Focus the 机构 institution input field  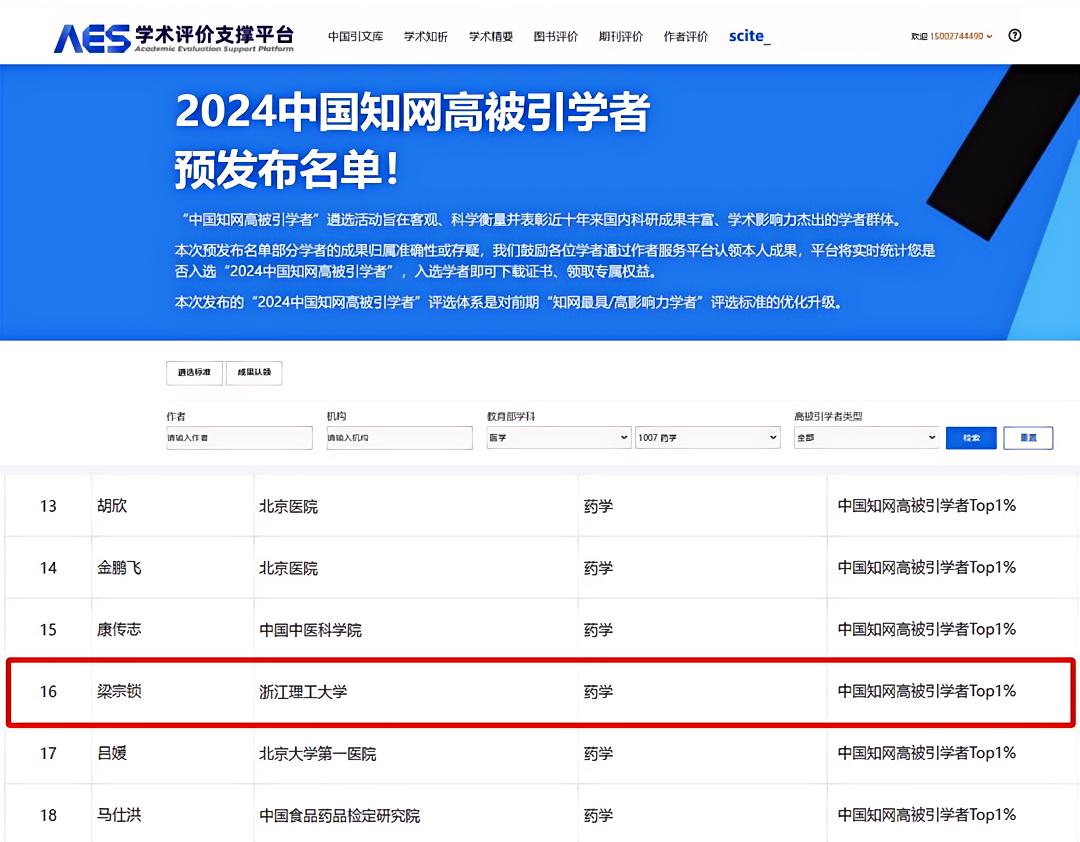click(x=399, y=438)
